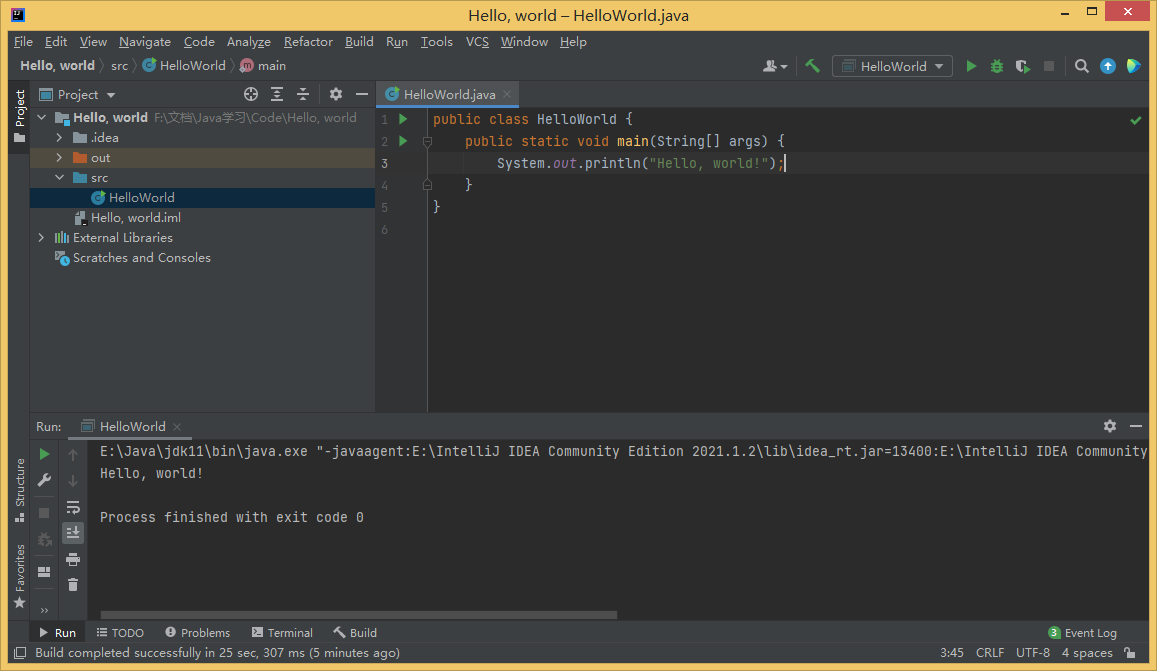The height and width of the screenshot is (671, 1157).
Task: Expand the .idea folder
Action: coord(59,137)
